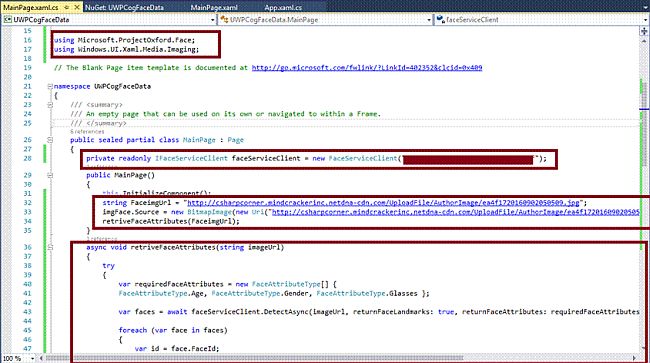Image resolution: width=650 pixels, height=363 pixels.
Task: Click line number 43 in the gutter
Action: coord(27,312)
